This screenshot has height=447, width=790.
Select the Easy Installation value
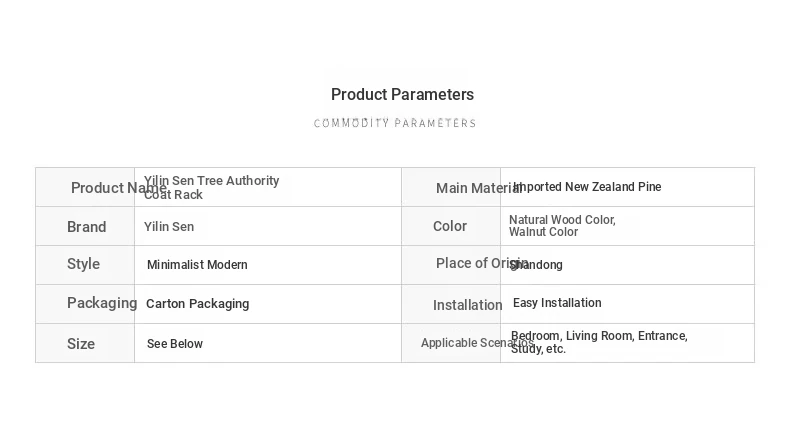coord(557,303)
